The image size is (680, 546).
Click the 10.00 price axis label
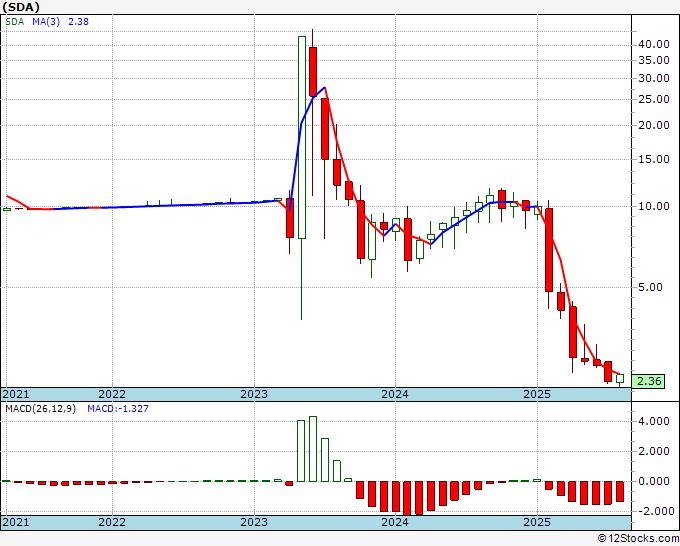pos(654,206)
